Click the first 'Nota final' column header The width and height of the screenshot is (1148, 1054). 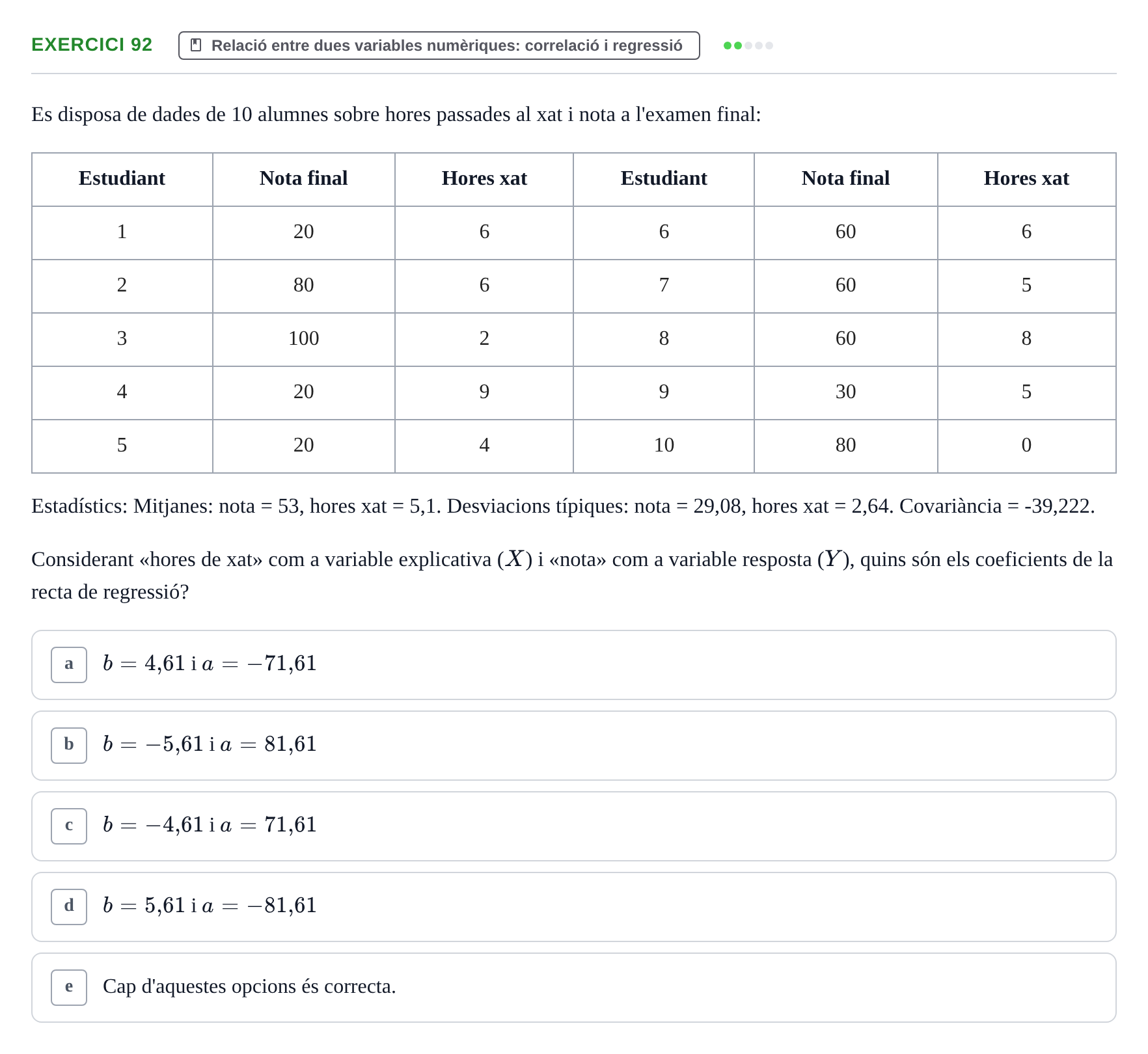click(x=304, y=179)
